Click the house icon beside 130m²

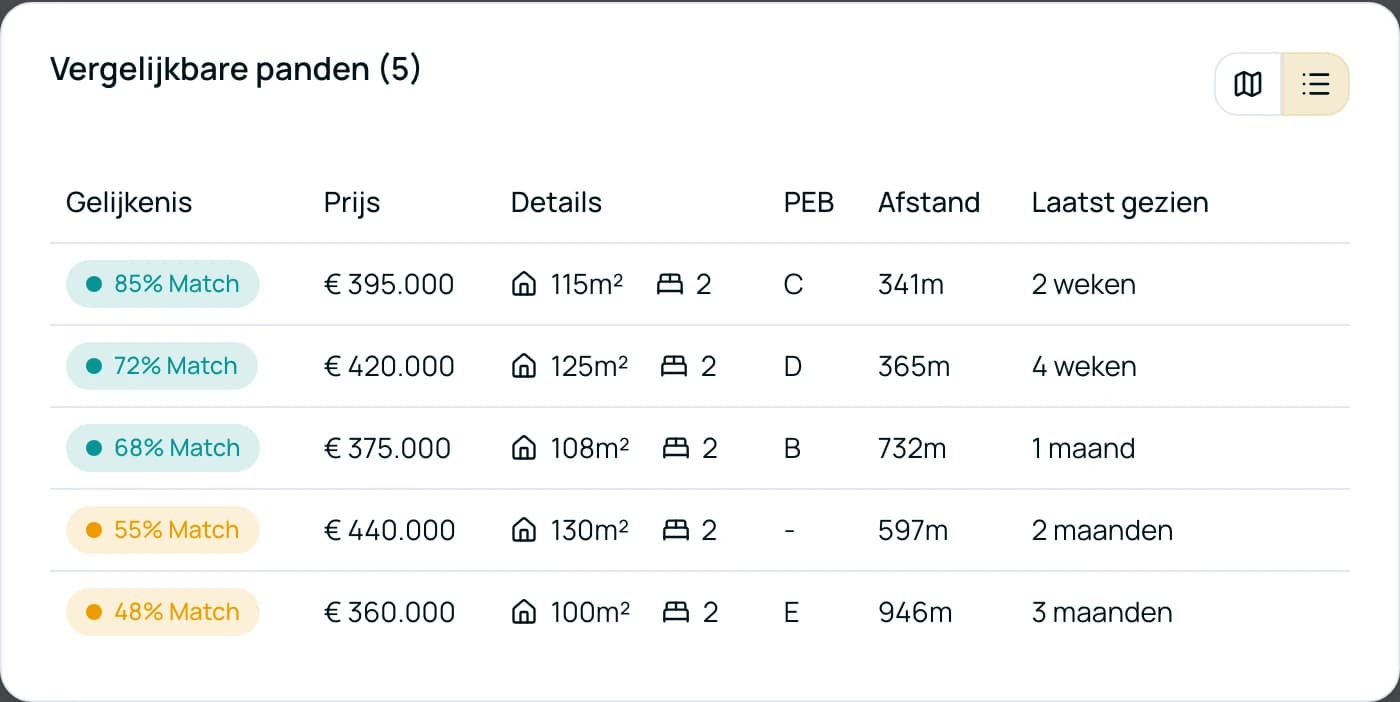pos(523,531)
